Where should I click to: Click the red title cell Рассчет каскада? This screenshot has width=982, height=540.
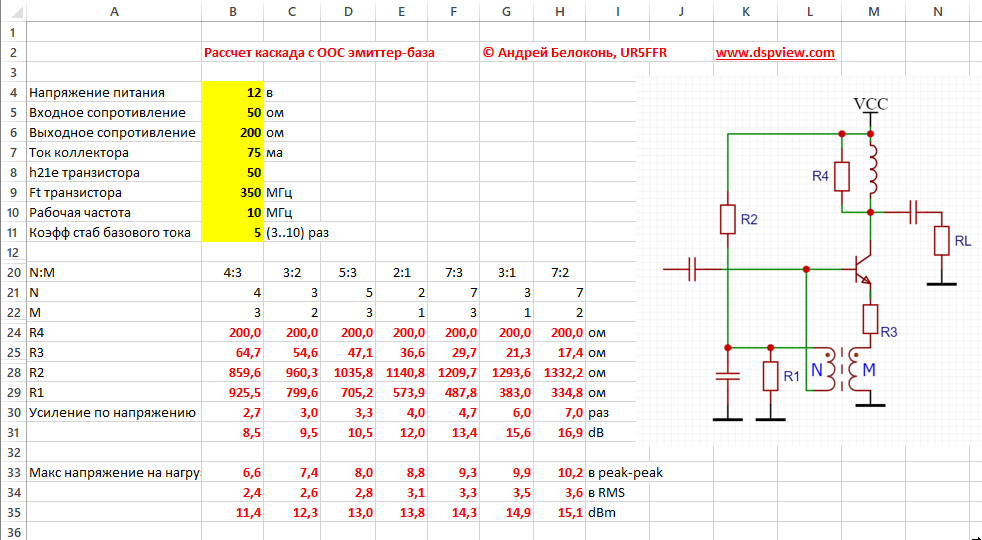point(319,53)
